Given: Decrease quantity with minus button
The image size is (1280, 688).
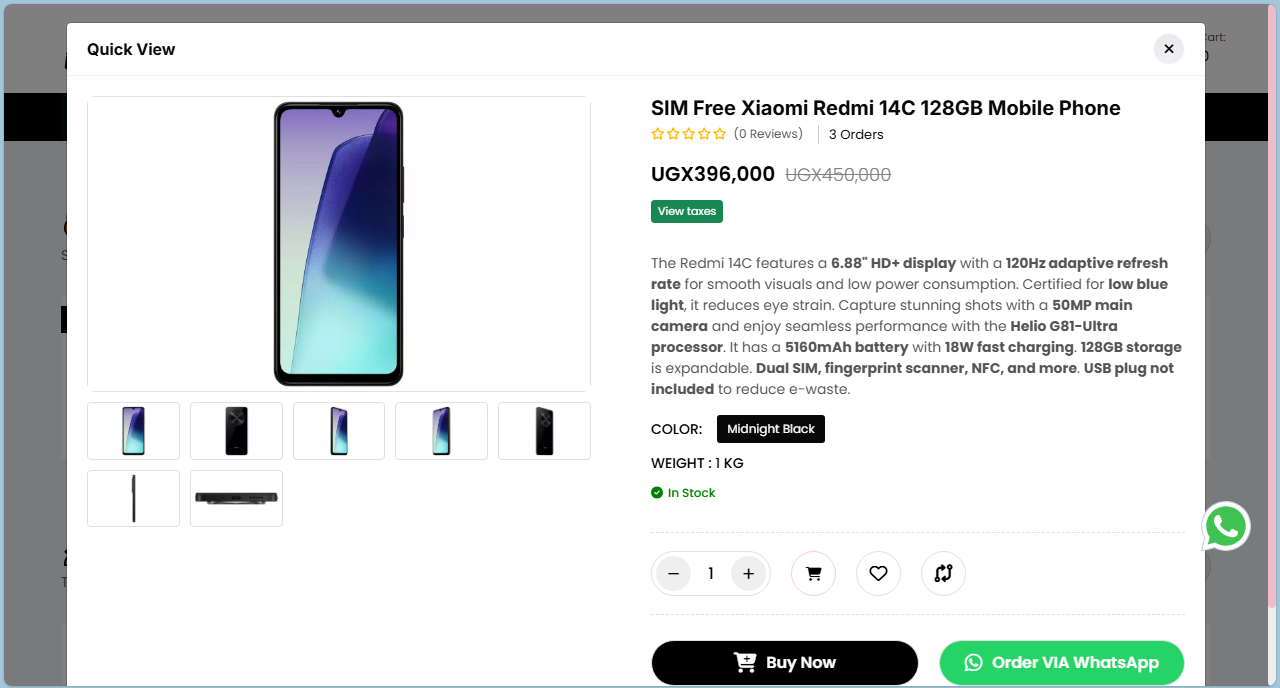Looking at the screenshot, I should click(674, 574).
